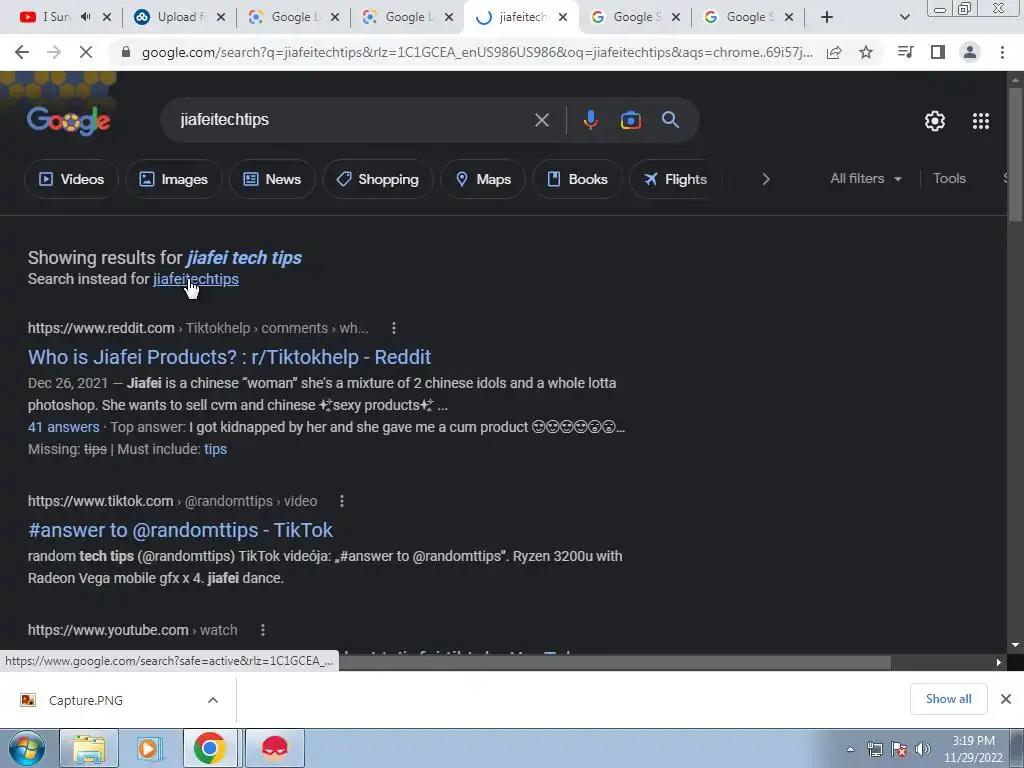
Task: Open a new browser tab
Action: tap(827, 17)
